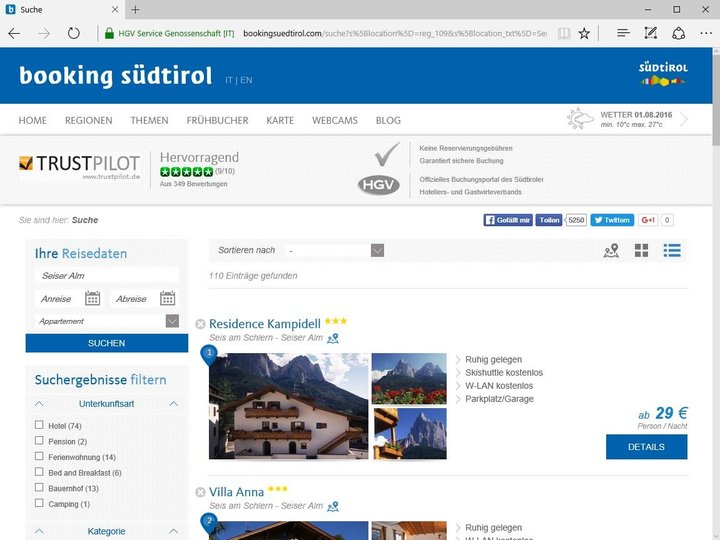Show Residence Kampidell location map icon
The height and width of the screenshot is (540, 720).
click(333, 338)
